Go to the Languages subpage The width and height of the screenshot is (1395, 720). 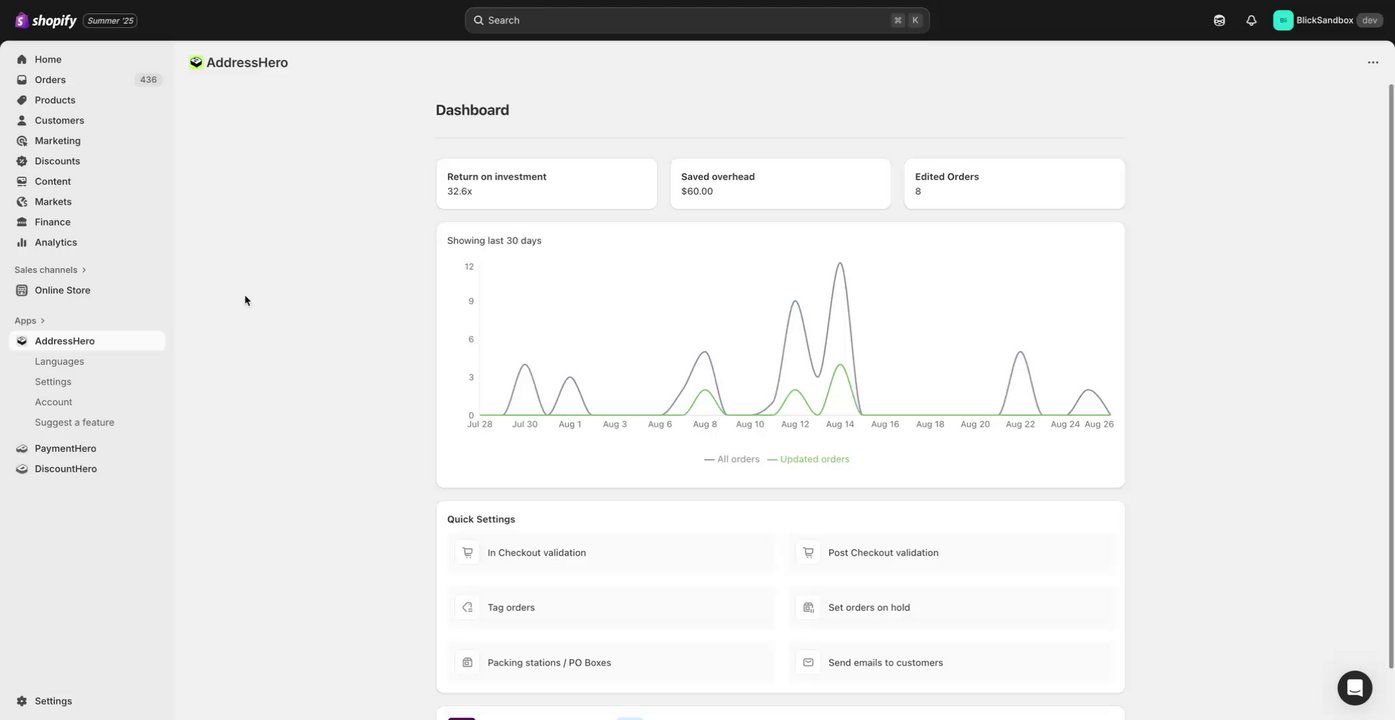click(59, 361)
